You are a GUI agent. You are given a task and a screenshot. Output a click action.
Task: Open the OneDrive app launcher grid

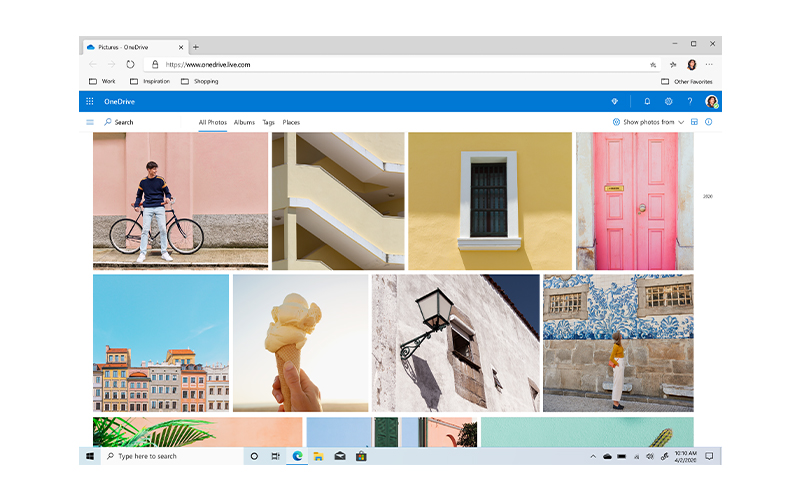pyautogui.click(x=90, y=101)
